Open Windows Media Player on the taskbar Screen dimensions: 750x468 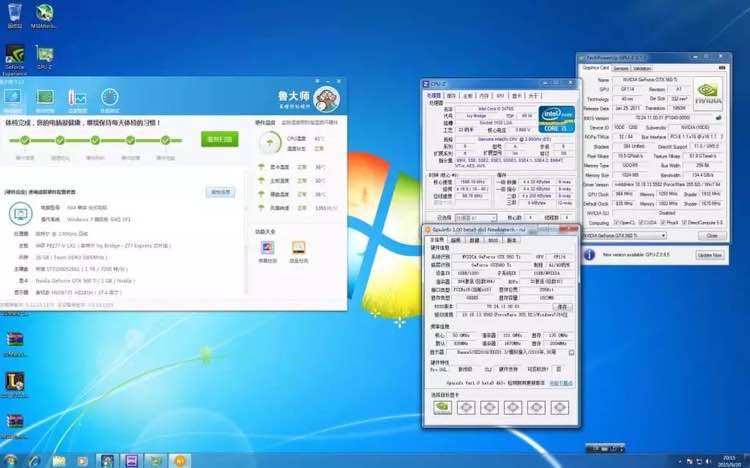82,461
